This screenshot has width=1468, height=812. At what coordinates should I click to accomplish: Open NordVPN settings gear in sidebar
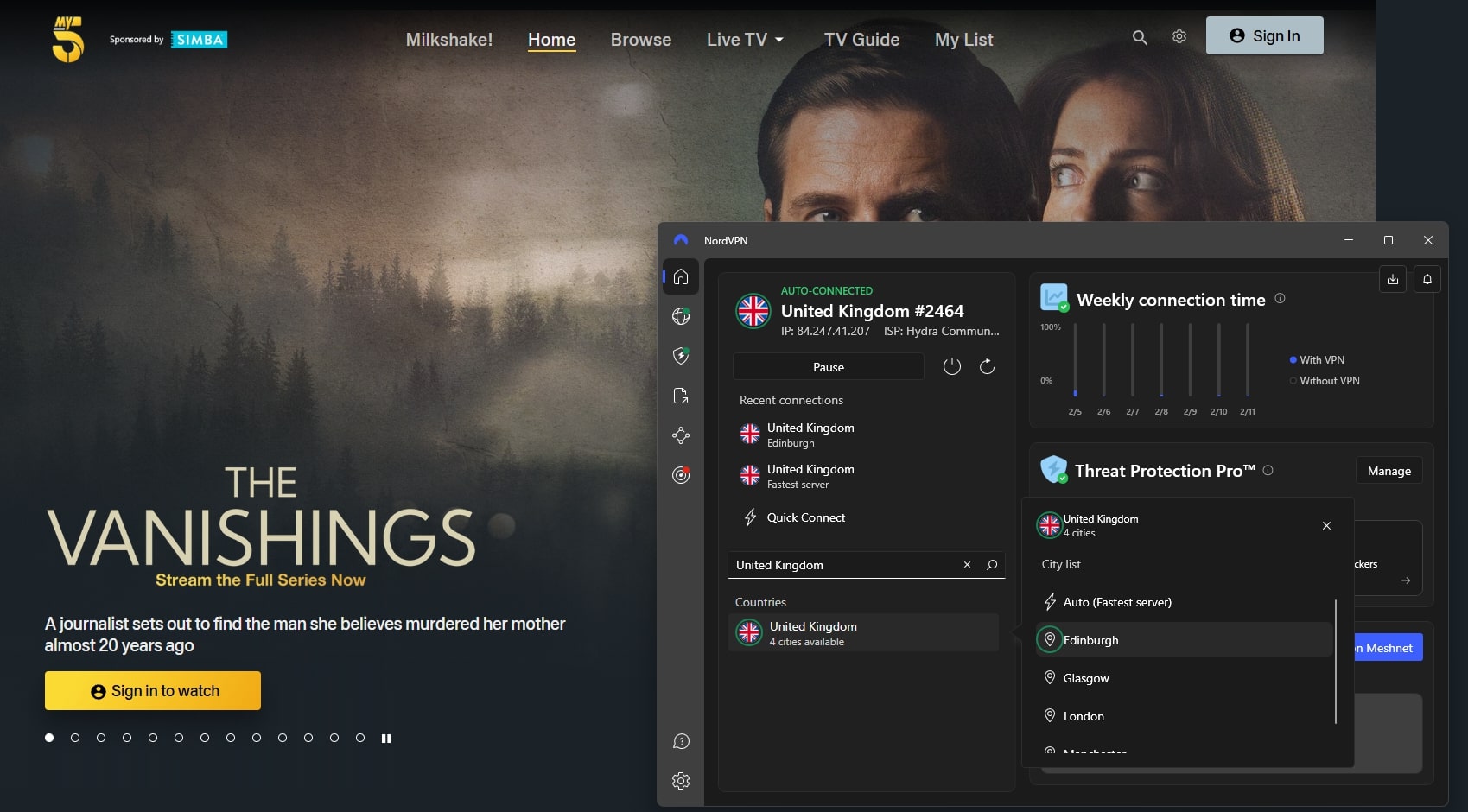681,781
